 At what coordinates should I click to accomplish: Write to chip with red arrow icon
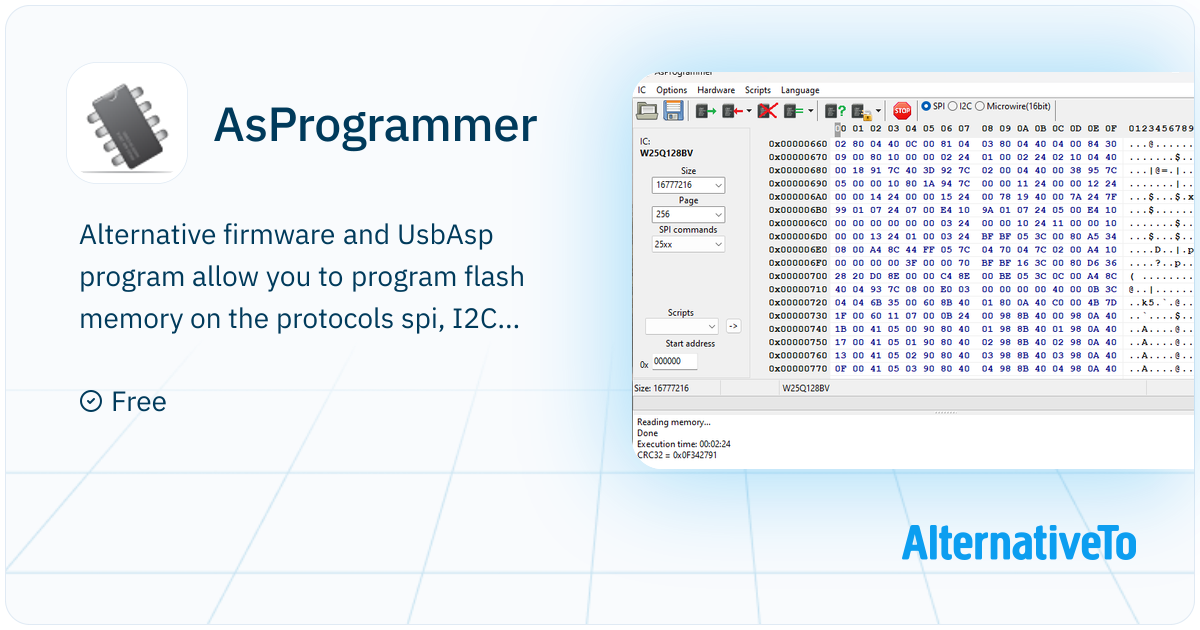point(733,110)
